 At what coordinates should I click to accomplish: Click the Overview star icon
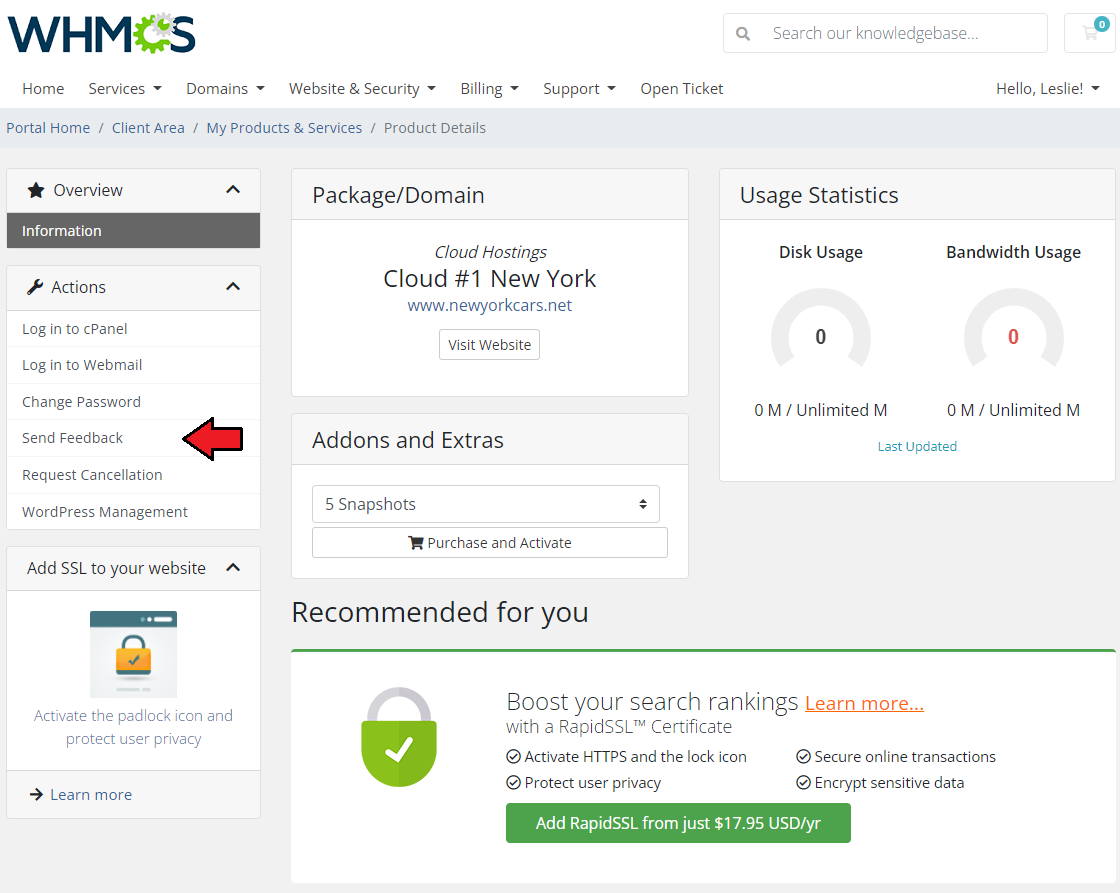coord(36,190)
